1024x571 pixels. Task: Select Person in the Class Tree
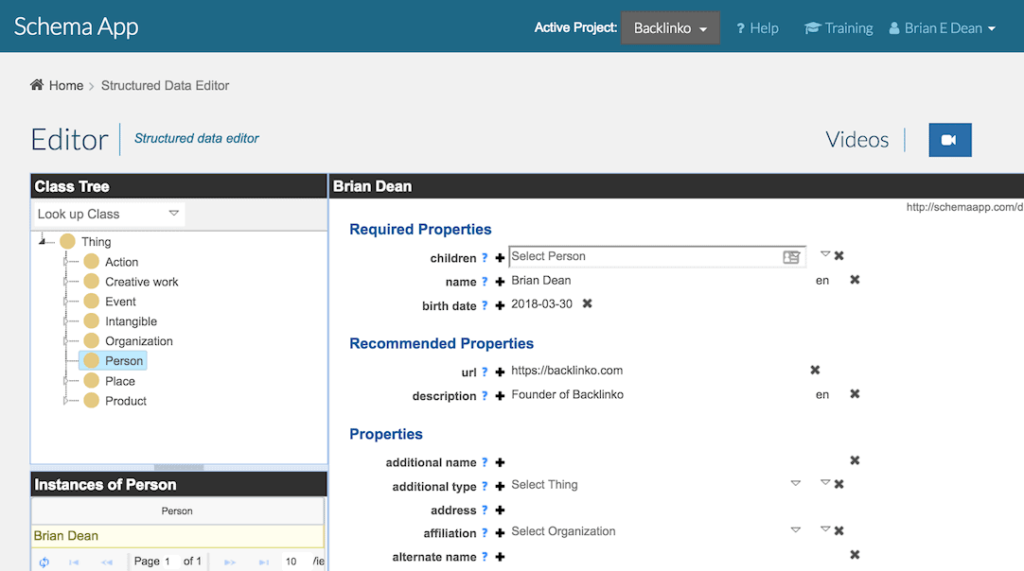113,361
